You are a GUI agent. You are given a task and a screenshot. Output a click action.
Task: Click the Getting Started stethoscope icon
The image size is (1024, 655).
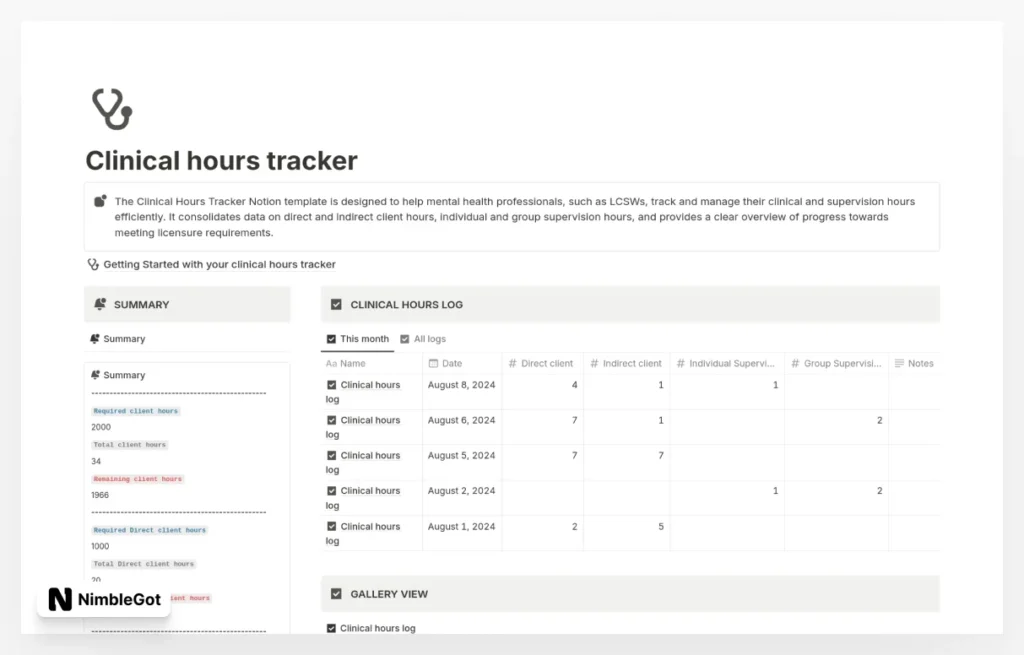click(94, 265)
